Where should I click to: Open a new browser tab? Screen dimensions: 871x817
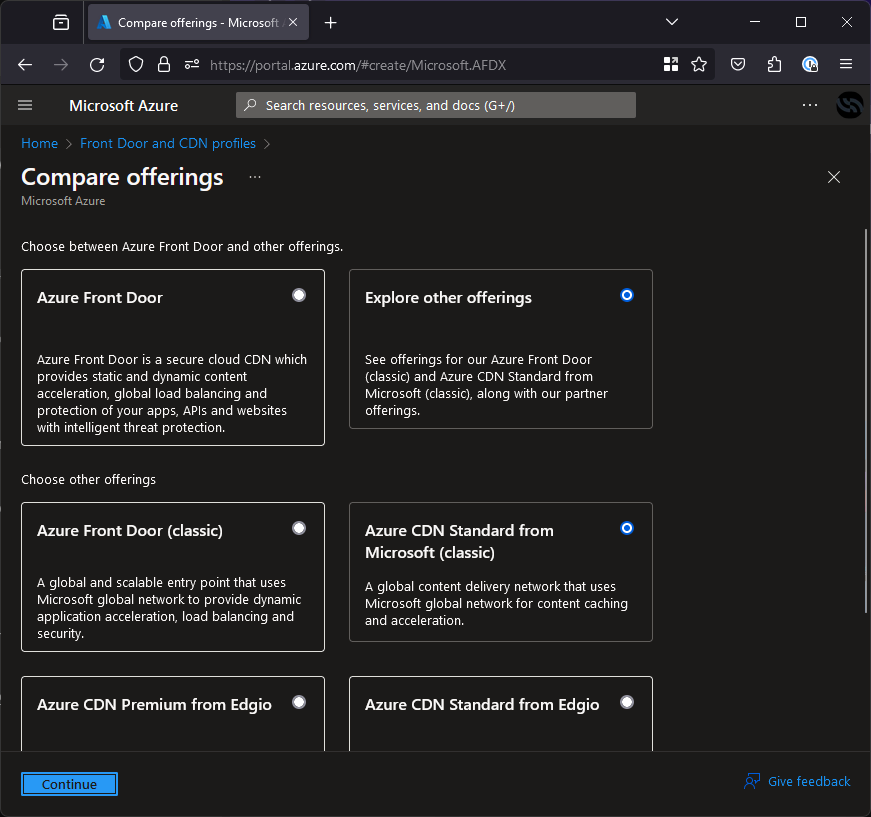tap(330, 23)
